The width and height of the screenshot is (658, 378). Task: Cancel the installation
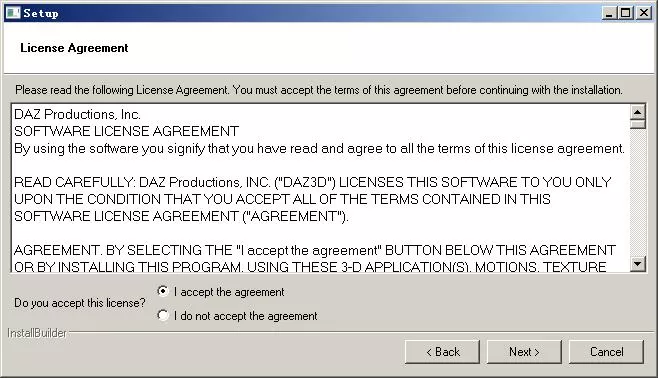(606, 352)
